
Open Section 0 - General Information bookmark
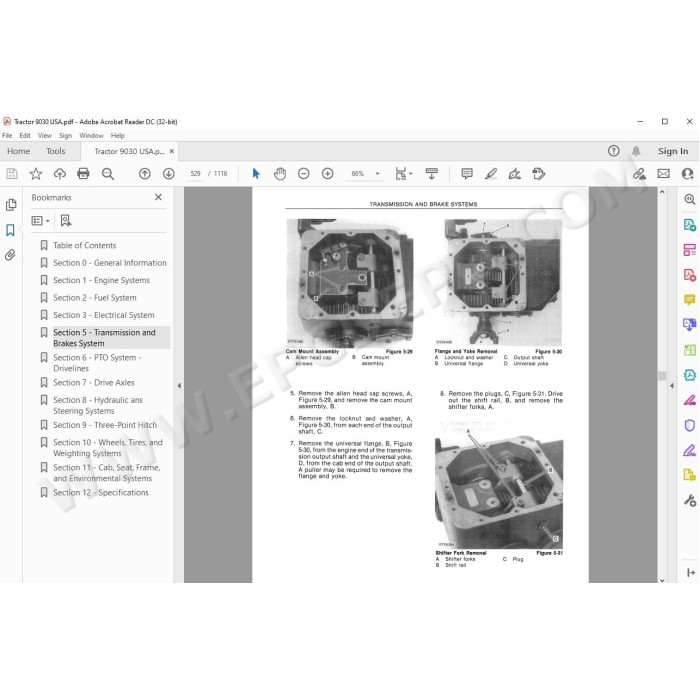(110, 262)
